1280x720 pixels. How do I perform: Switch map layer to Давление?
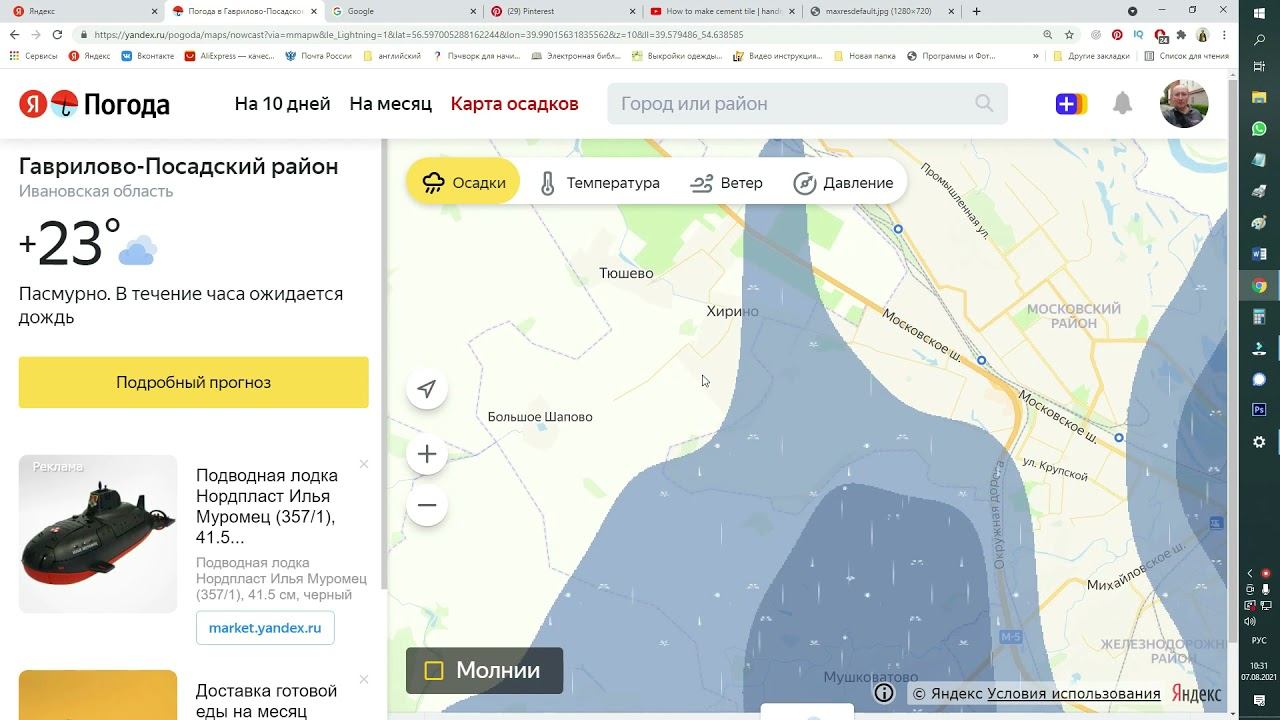coord(843,183)
